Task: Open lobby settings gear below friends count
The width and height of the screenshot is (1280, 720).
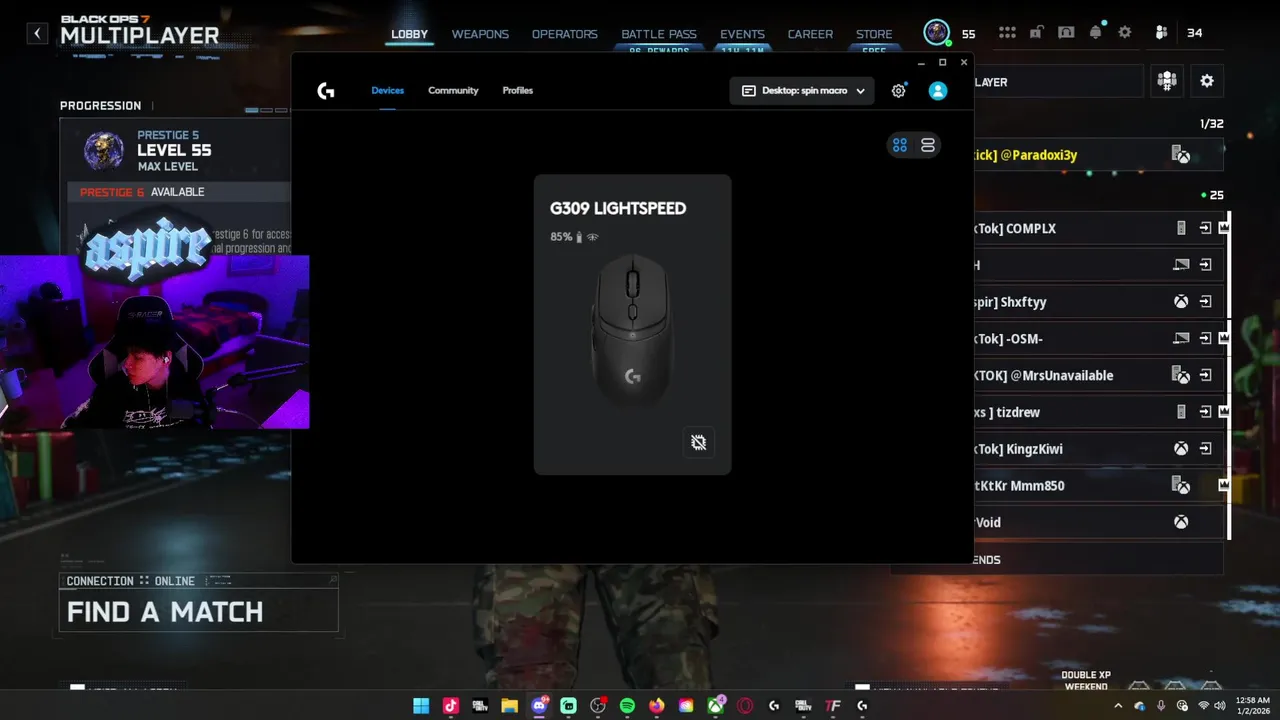Action: coord(1207,81)
